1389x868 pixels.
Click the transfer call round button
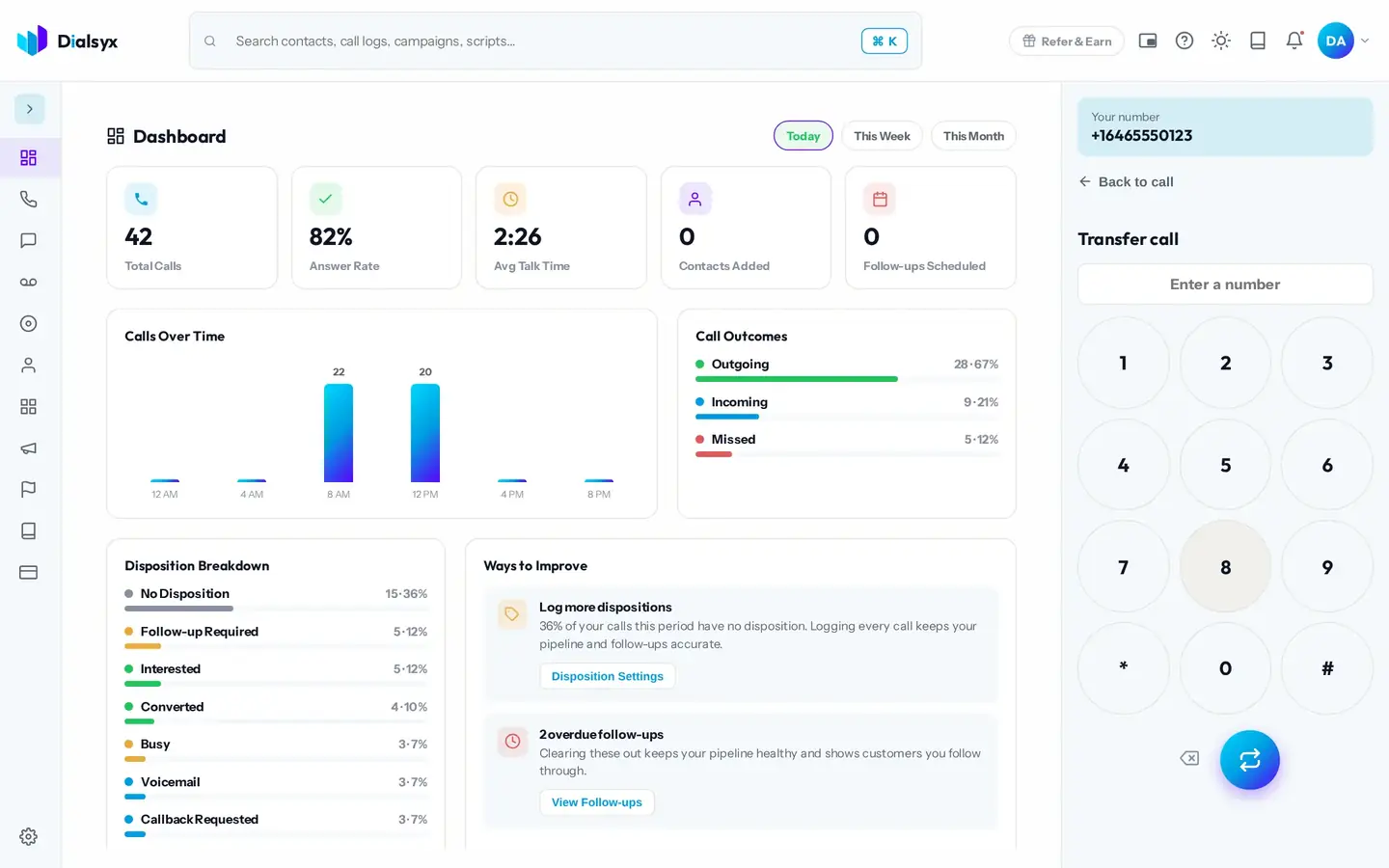tap(1249, 760)
